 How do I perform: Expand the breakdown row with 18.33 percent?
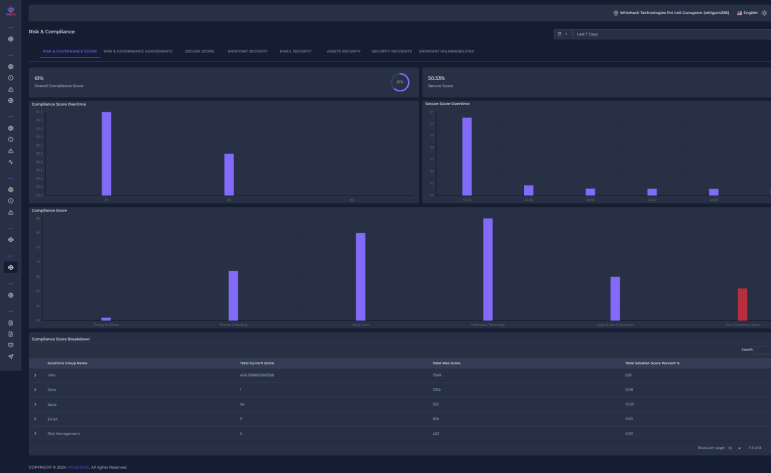(35, 404)
